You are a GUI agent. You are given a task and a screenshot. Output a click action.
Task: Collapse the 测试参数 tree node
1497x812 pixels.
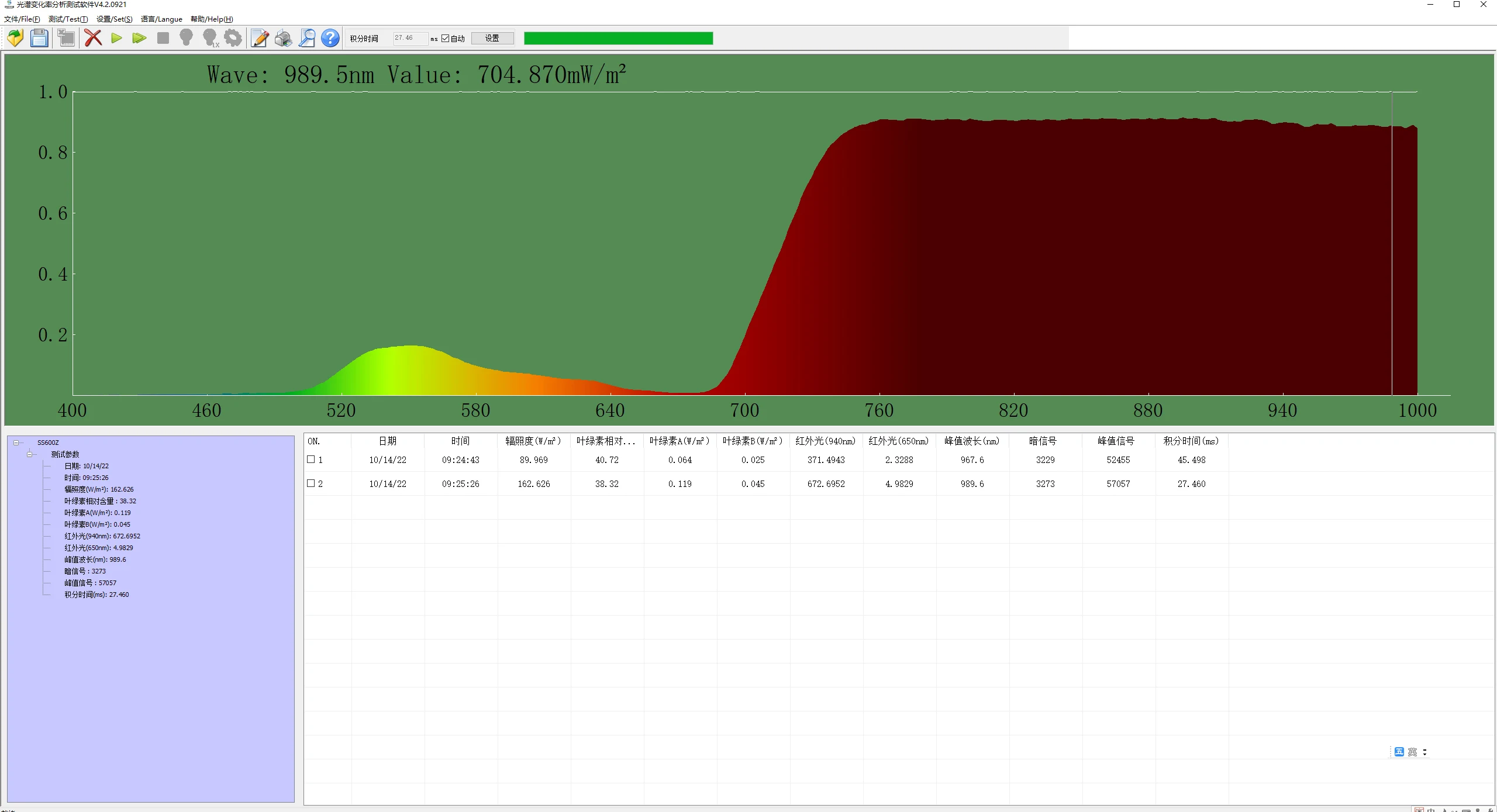[x=29, y=454]
